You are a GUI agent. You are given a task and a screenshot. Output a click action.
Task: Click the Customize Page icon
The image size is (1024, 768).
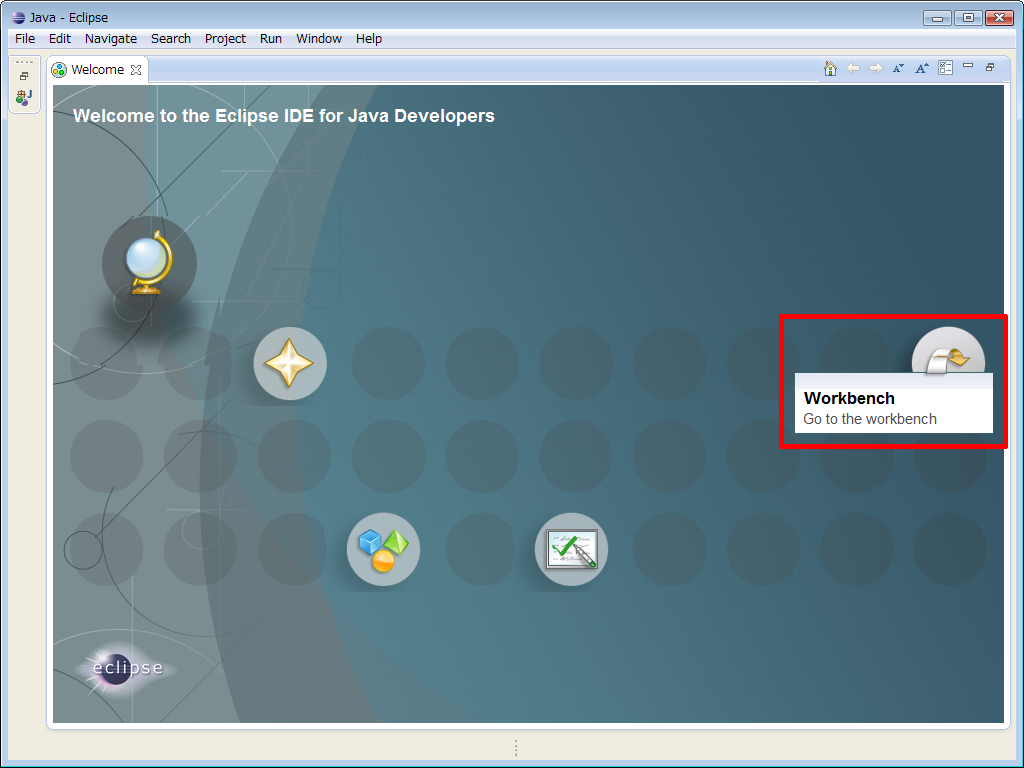click(945, 67)
